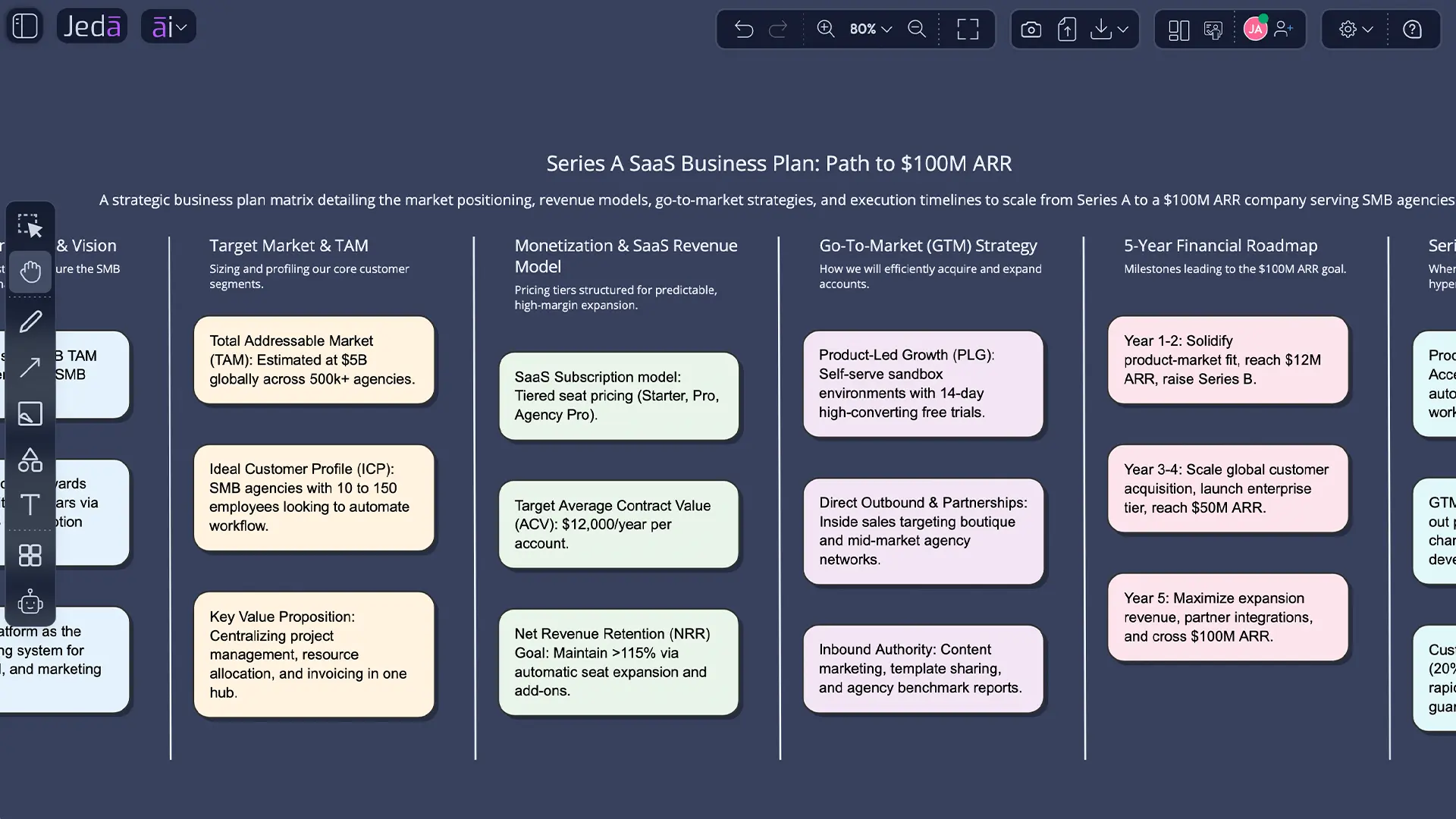The image size is (1456, 819).
Task: Select the Key Value Proposition card
Action: click(314, 654)
